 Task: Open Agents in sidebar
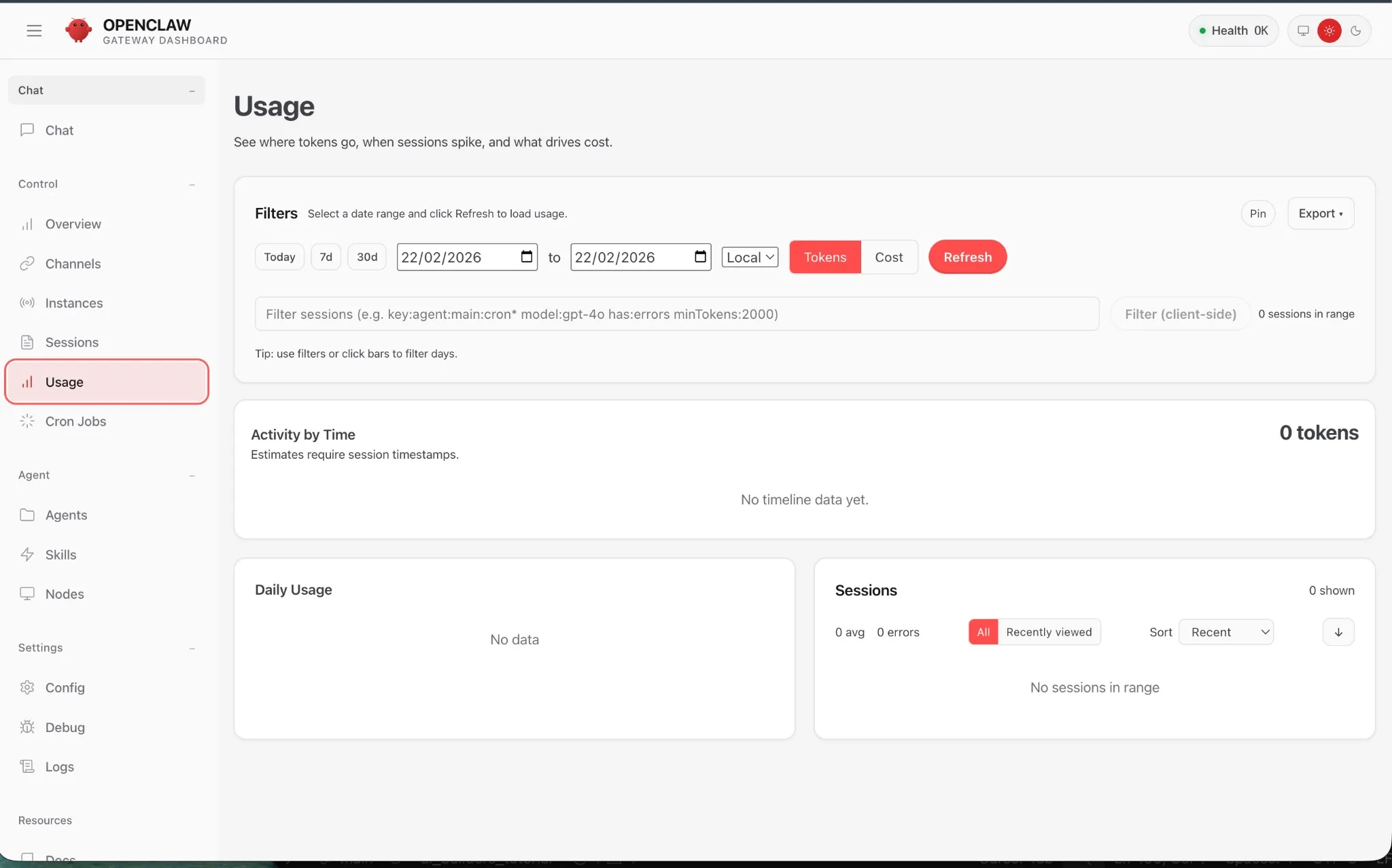tap(107, 515)
